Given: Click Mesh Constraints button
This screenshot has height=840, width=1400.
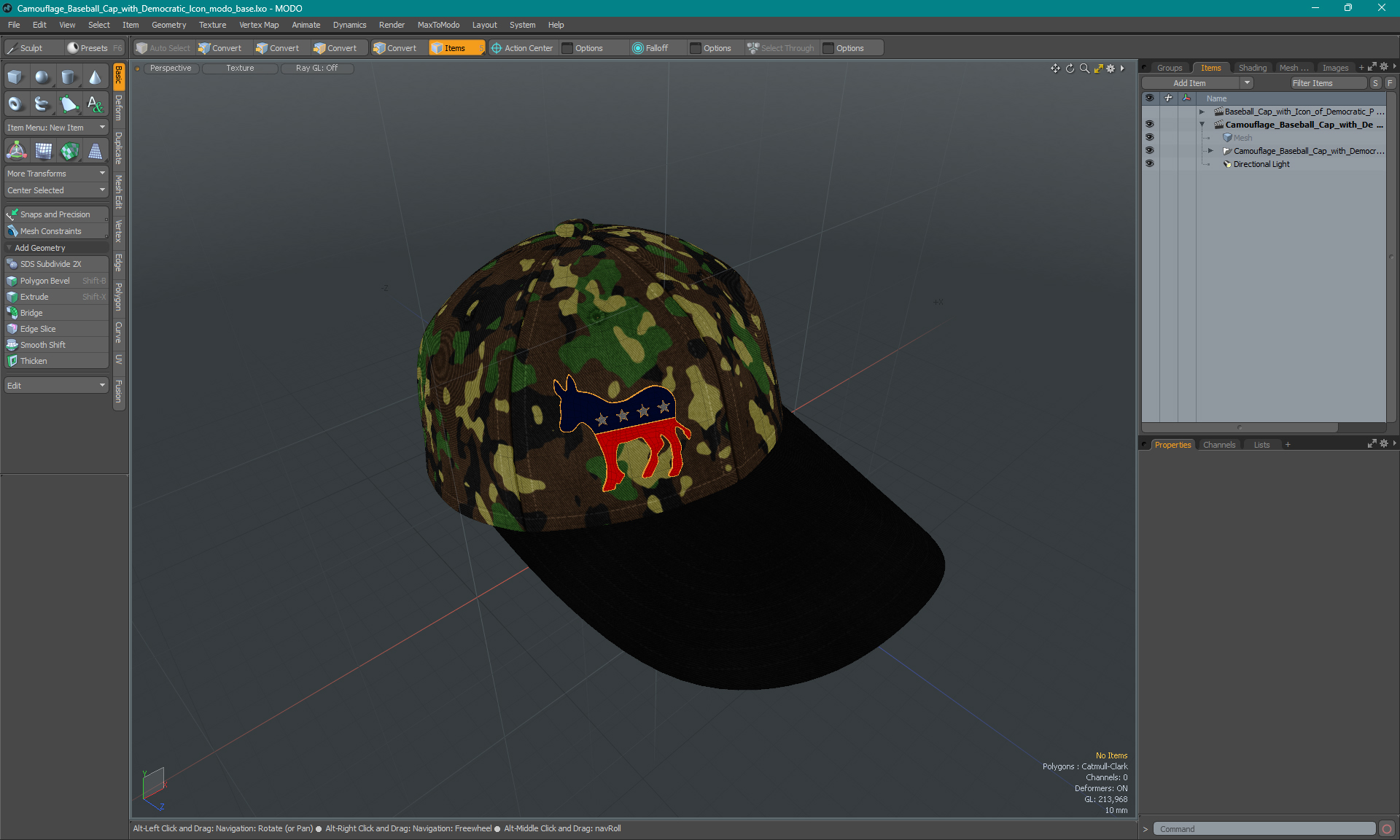Looking at the screenshot, I should [x=57, y=231].
